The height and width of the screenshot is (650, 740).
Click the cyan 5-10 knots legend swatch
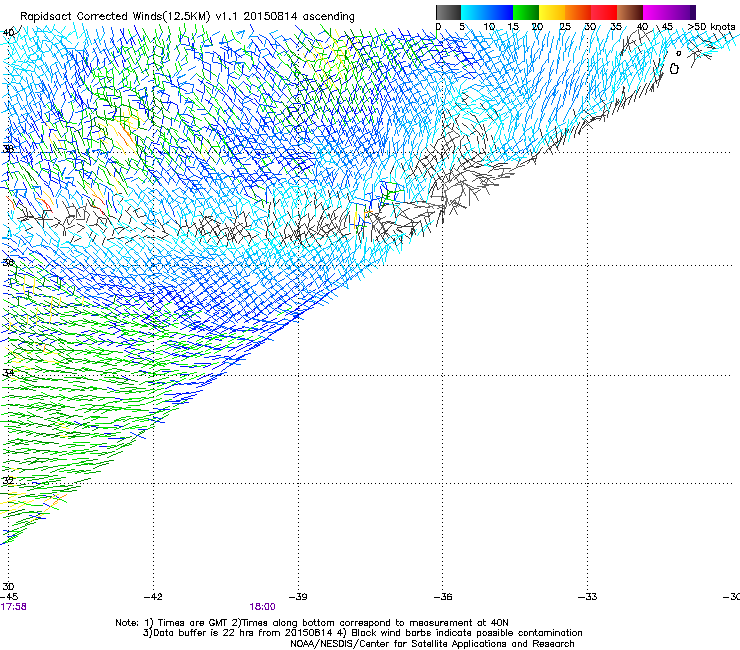474,12
